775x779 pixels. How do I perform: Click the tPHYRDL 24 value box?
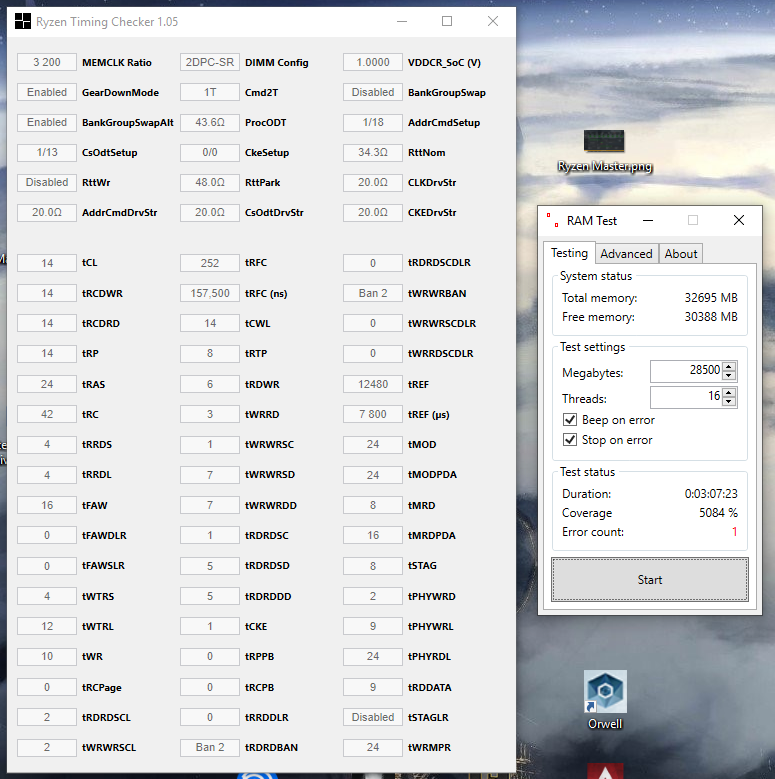373,656
